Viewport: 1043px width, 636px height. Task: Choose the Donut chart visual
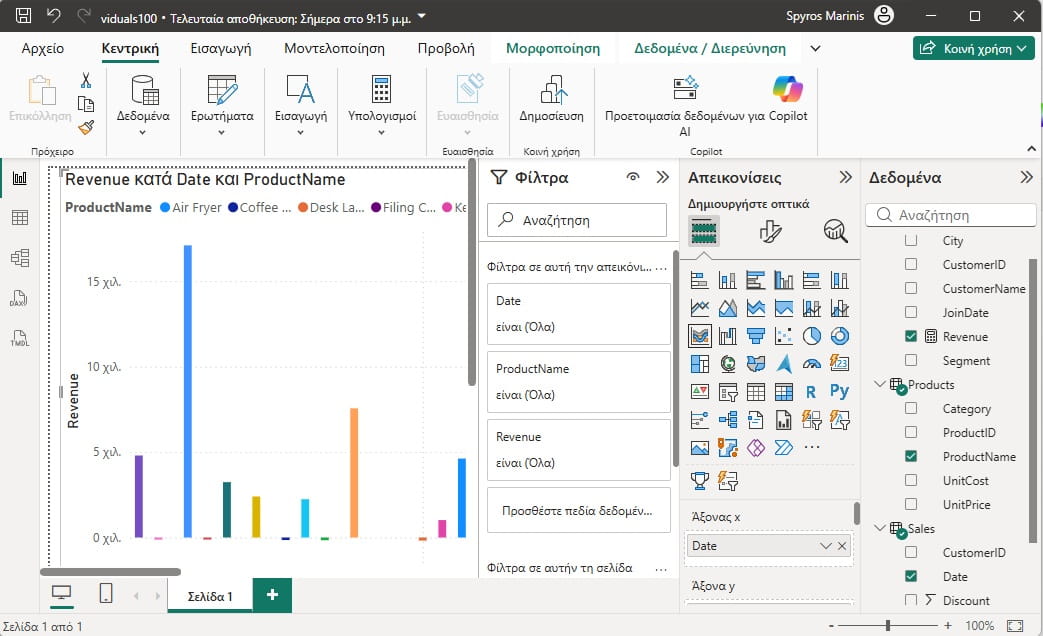[x=839, y=336]
